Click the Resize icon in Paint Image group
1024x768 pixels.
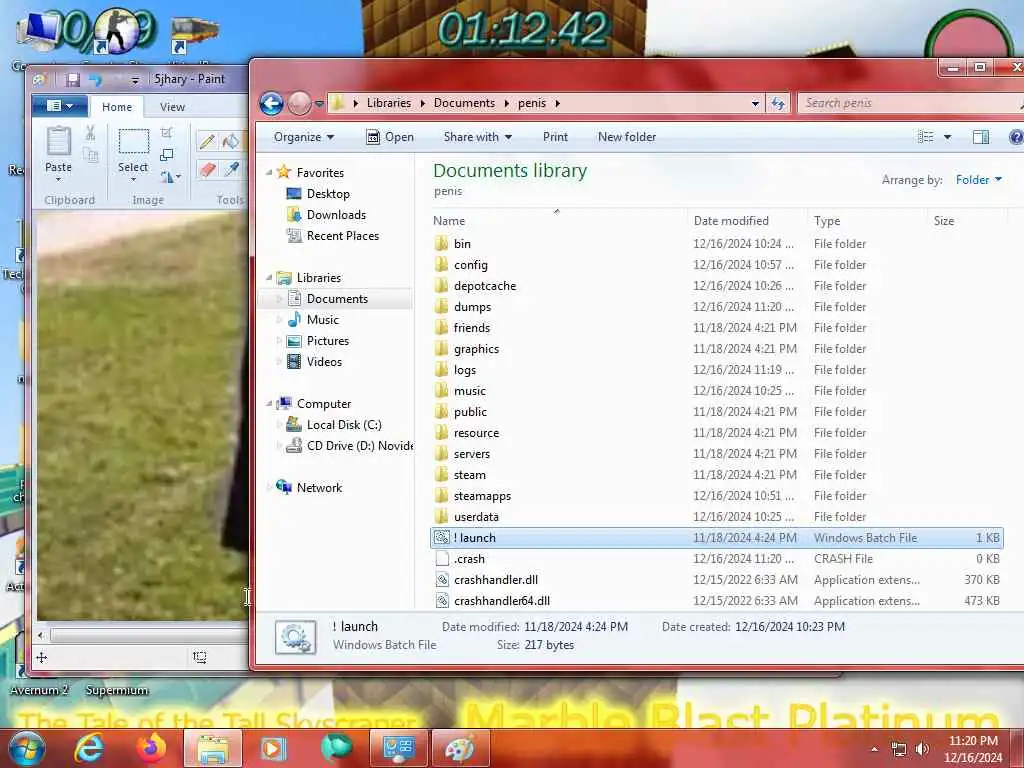click(x=167, y=155)
